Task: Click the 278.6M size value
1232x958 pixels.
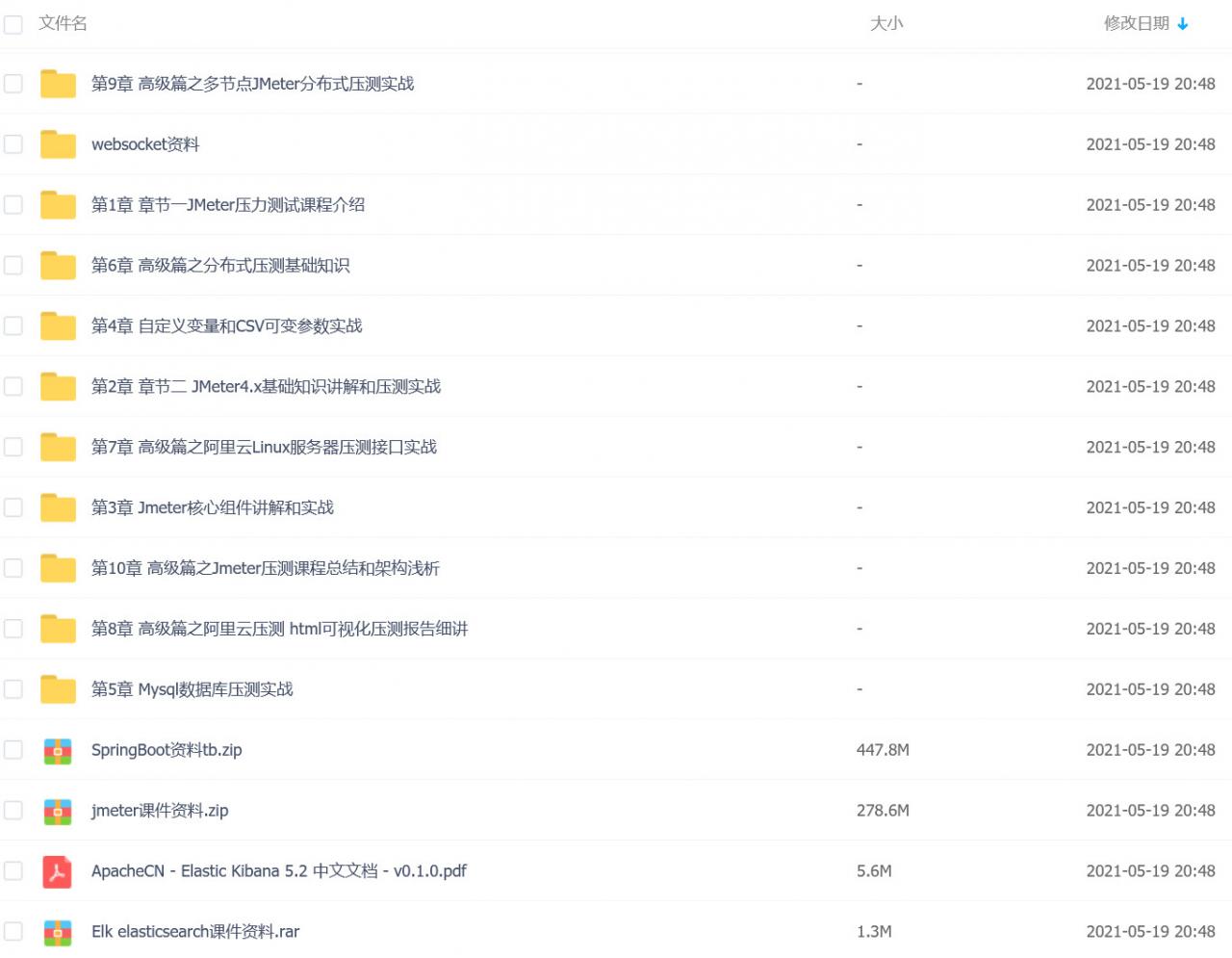Action: pos(883,811)
